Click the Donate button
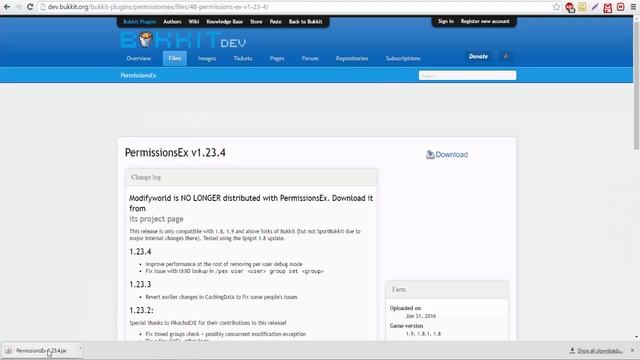This screenshot has width=640, height=360. tap(478, 56)
